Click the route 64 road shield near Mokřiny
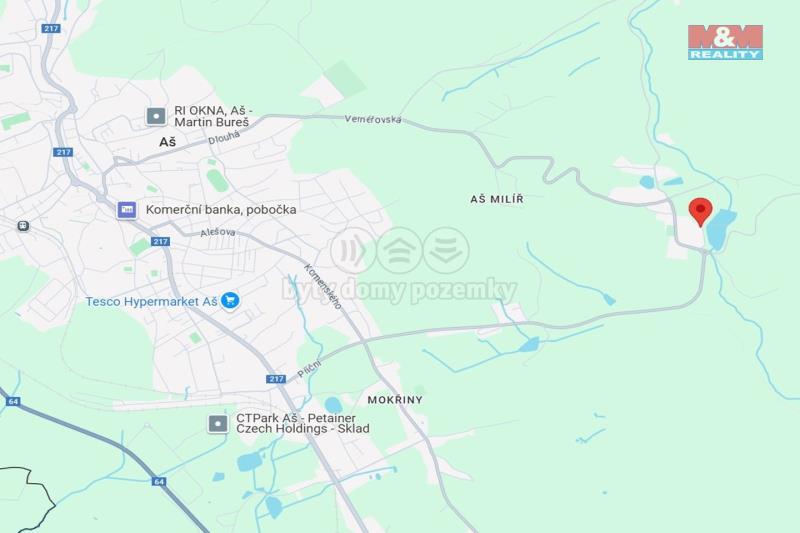Viewport: 800px width, 533px height. pos(159,481)
